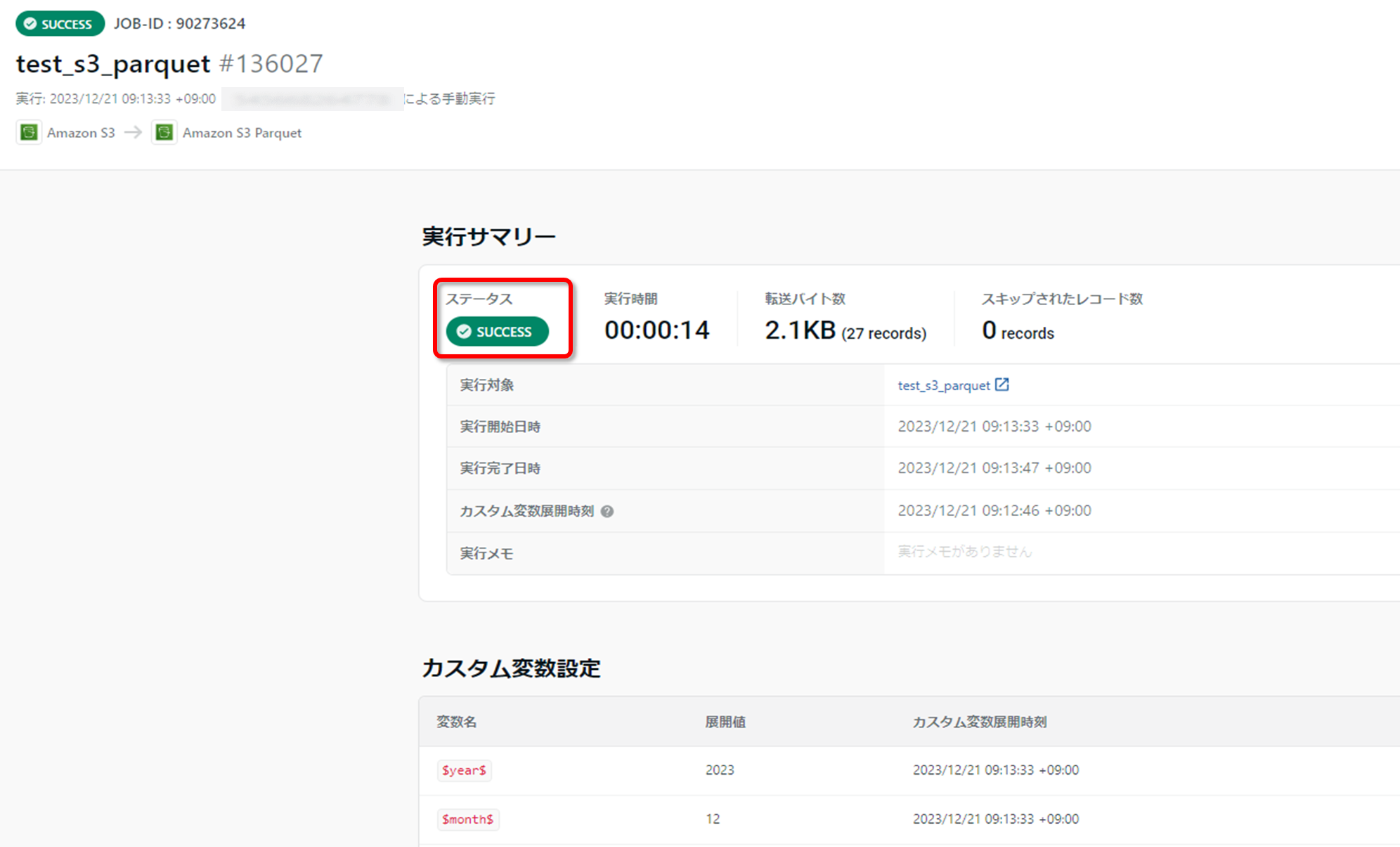Click the 実行メモ empty memo field
This screenshot has height=847, width=1400.
click(964, 552)
